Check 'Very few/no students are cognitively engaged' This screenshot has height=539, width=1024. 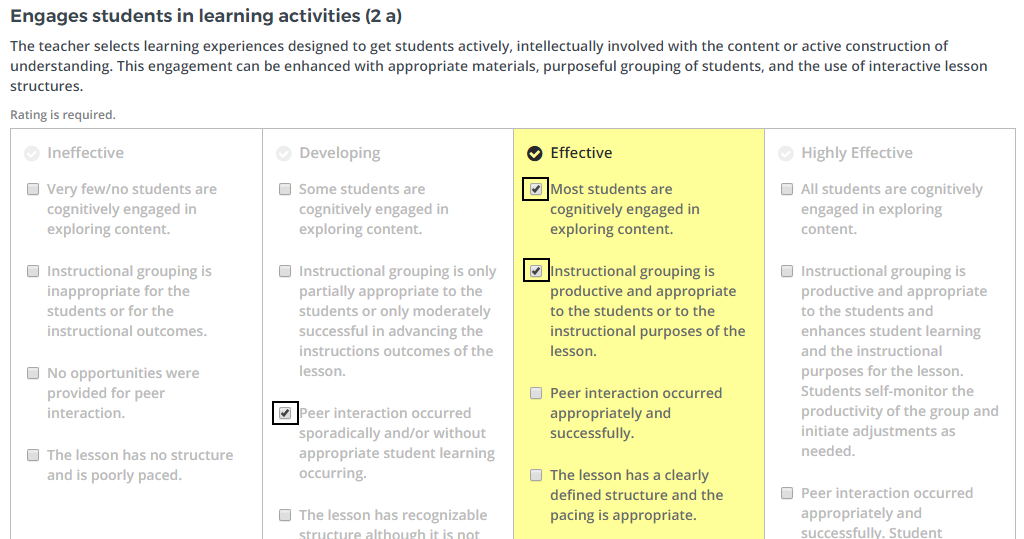pos(33,189)
